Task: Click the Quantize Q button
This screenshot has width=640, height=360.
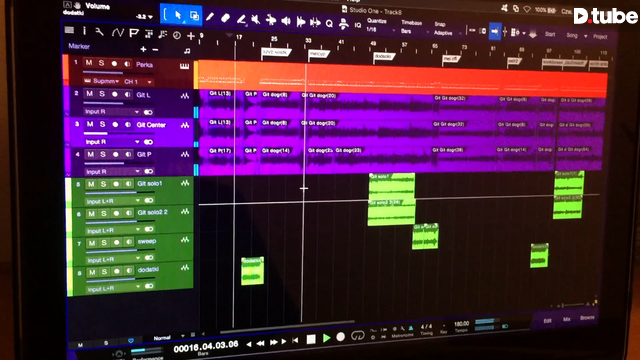Action: [329, 23]
